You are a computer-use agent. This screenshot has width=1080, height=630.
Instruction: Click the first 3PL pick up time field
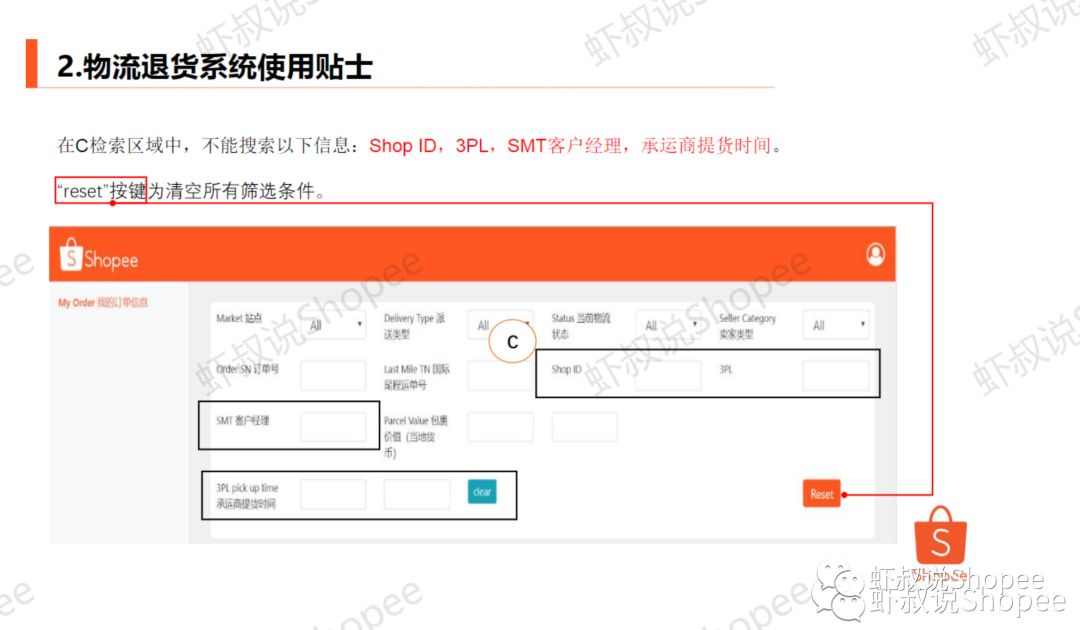(x=333, y=492)
